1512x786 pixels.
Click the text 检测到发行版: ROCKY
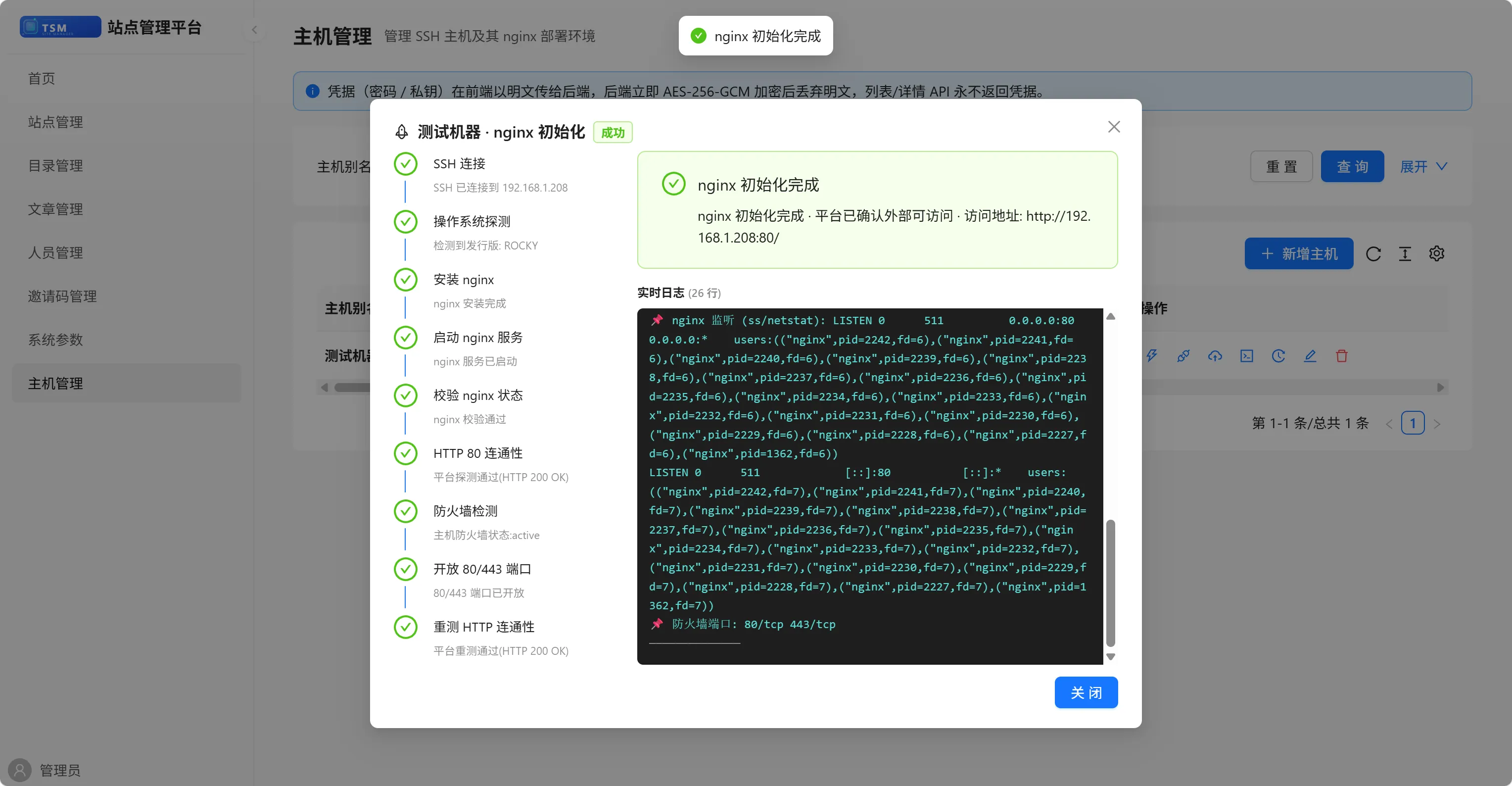coord(485,246)
